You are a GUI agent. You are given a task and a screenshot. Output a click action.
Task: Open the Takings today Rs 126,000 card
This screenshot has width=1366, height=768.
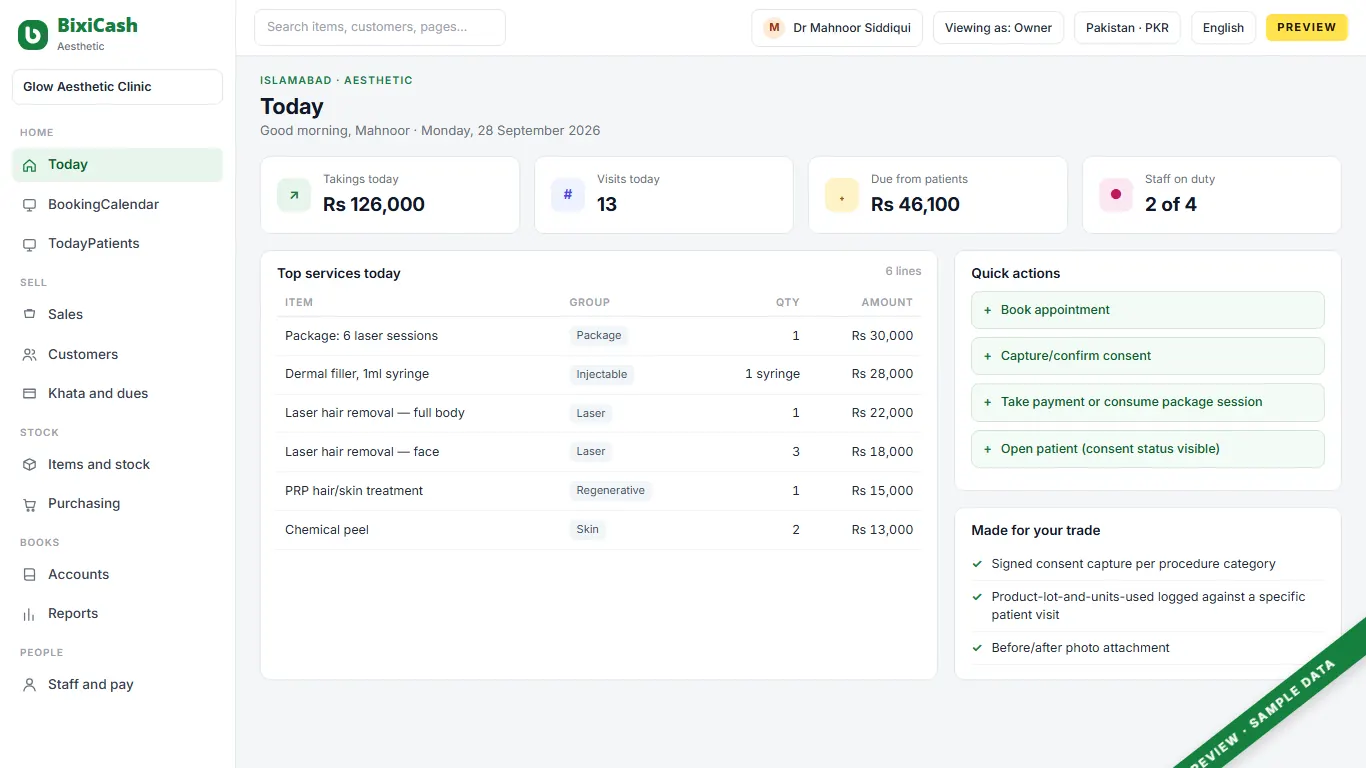click(x=390, y=195)
